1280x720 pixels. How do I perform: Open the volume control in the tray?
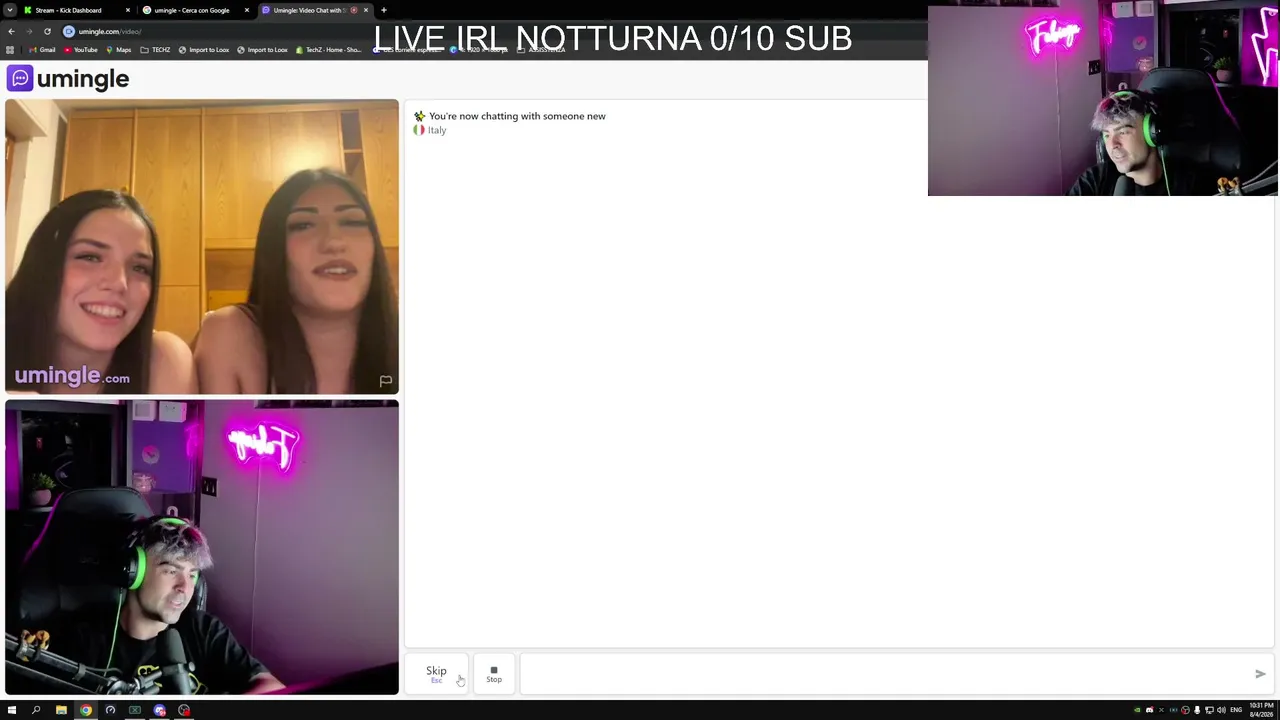pyautogui.click(x=1221, y=710)
